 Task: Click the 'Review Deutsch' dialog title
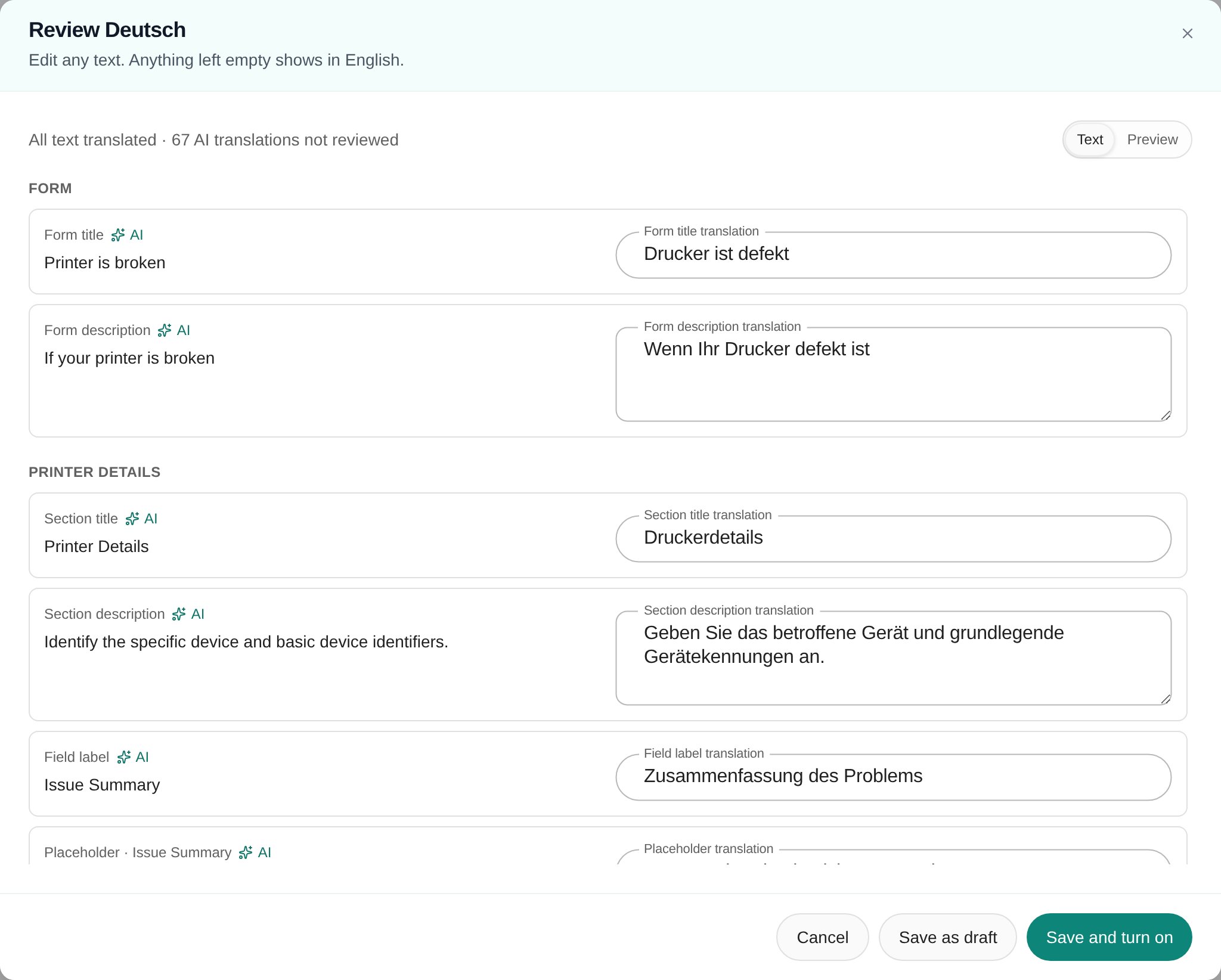click(x=107, y=30)
